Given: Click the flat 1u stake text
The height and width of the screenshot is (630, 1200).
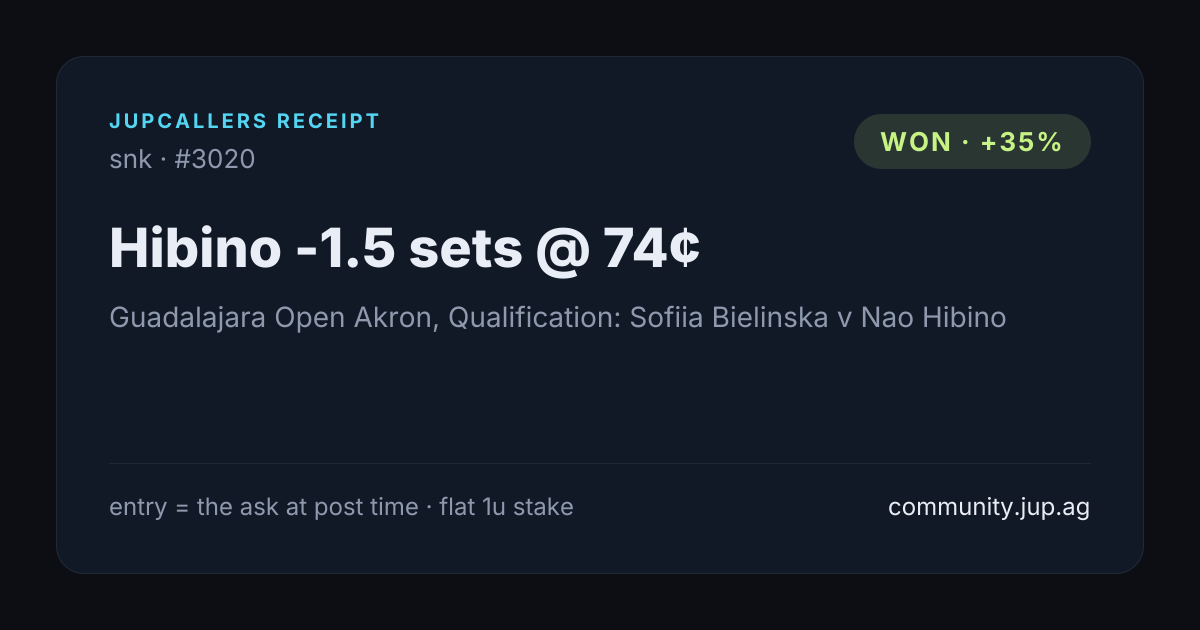Looking at the screenshot, I should tap(506, 507).
